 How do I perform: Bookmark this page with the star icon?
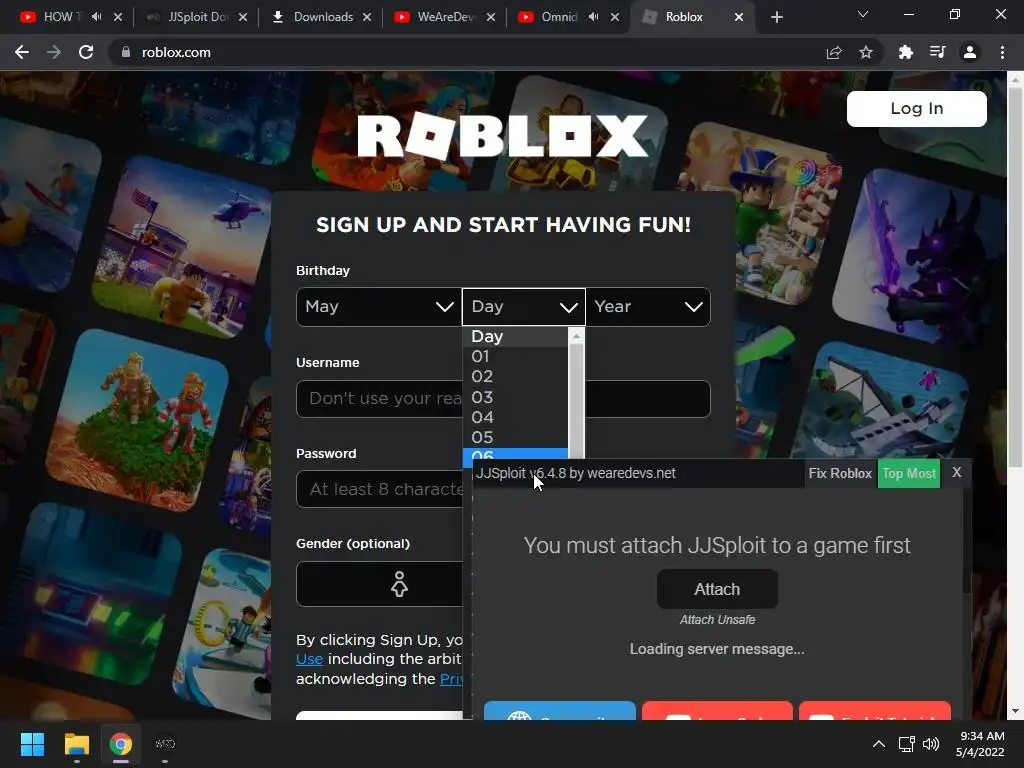point(866,52)
